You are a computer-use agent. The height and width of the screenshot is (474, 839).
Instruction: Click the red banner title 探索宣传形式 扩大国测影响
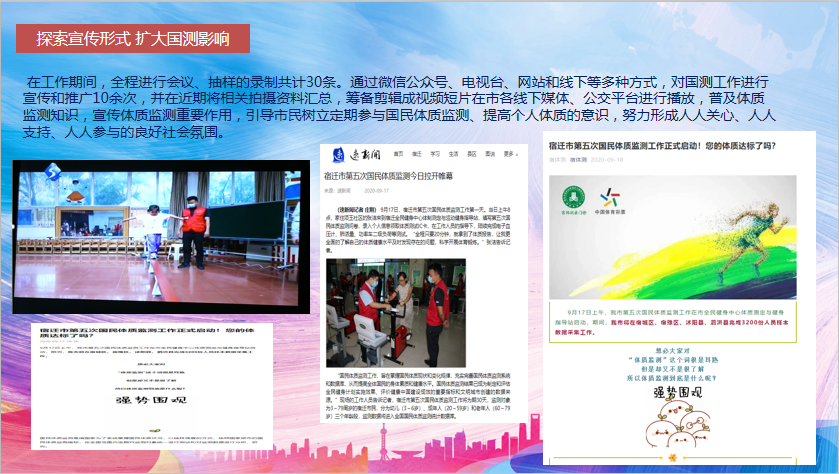[133, 39]
